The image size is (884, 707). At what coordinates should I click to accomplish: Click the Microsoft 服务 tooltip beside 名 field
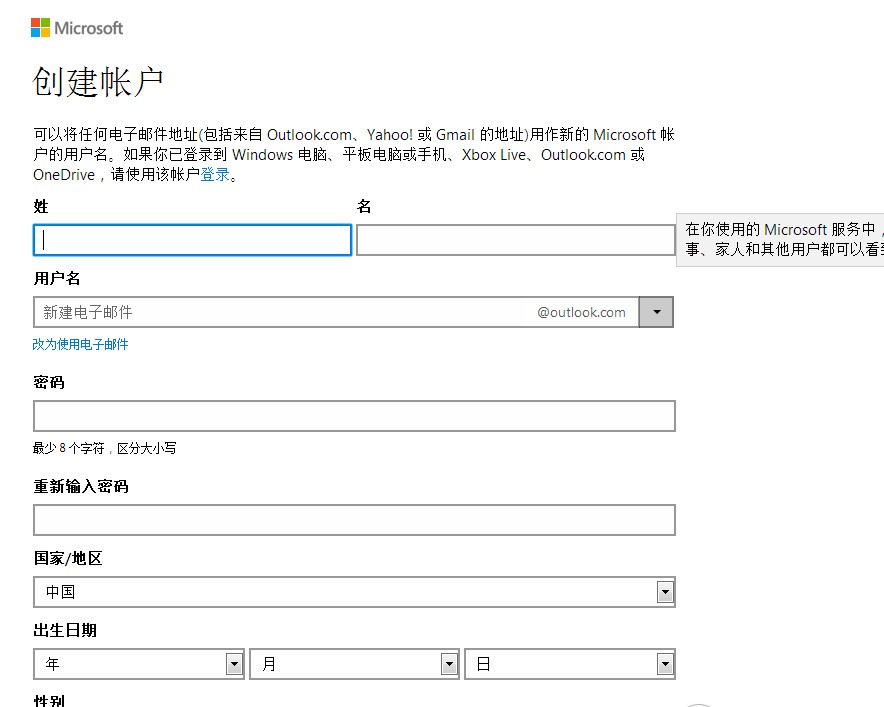tap(780, 240)
